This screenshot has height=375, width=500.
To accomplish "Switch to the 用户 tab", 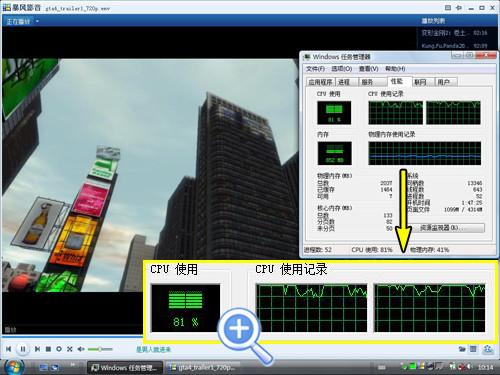I will [444, 82].
